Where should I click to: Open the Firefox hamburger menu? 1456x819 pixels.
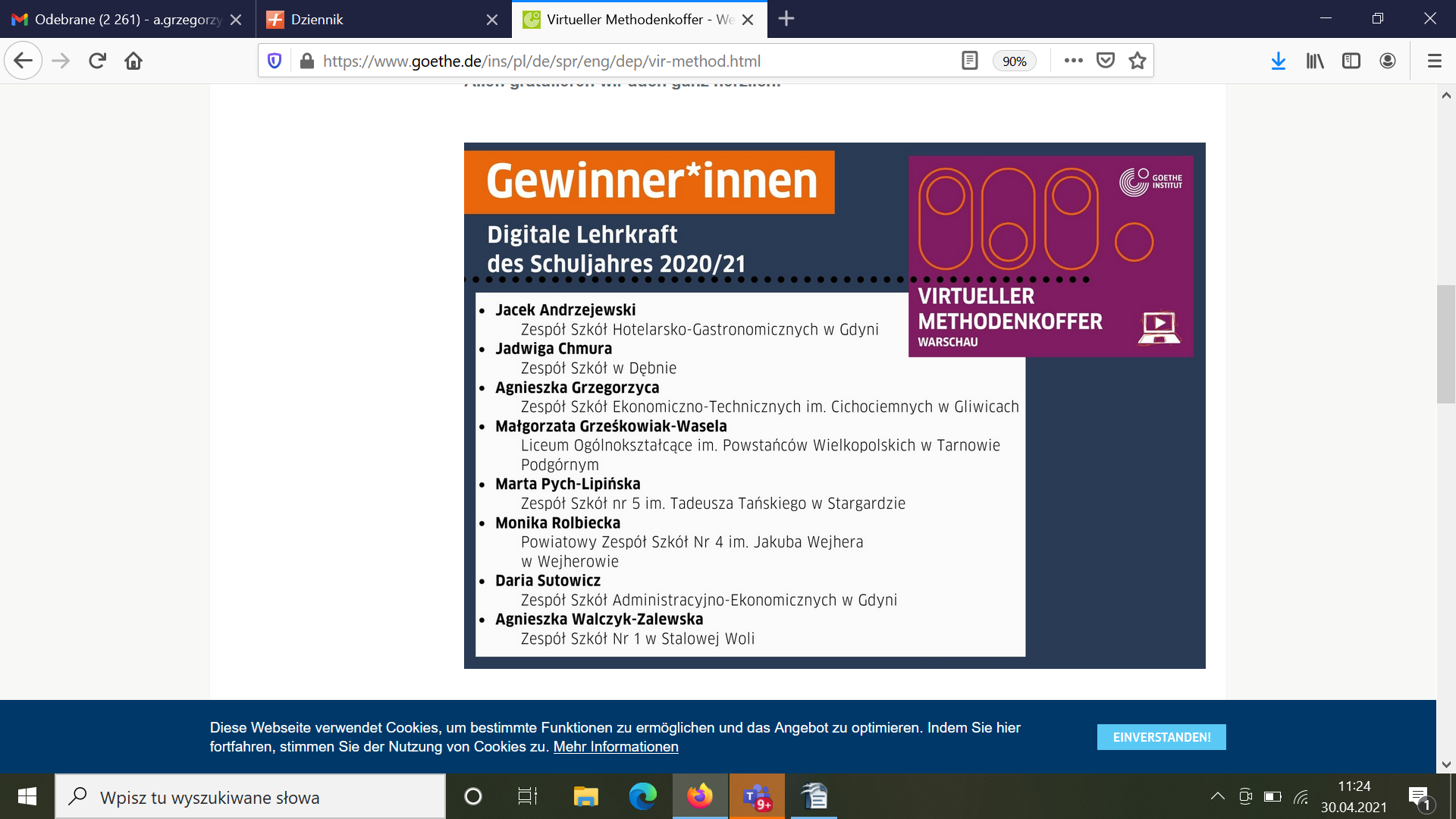click(x=1434, y=61)
